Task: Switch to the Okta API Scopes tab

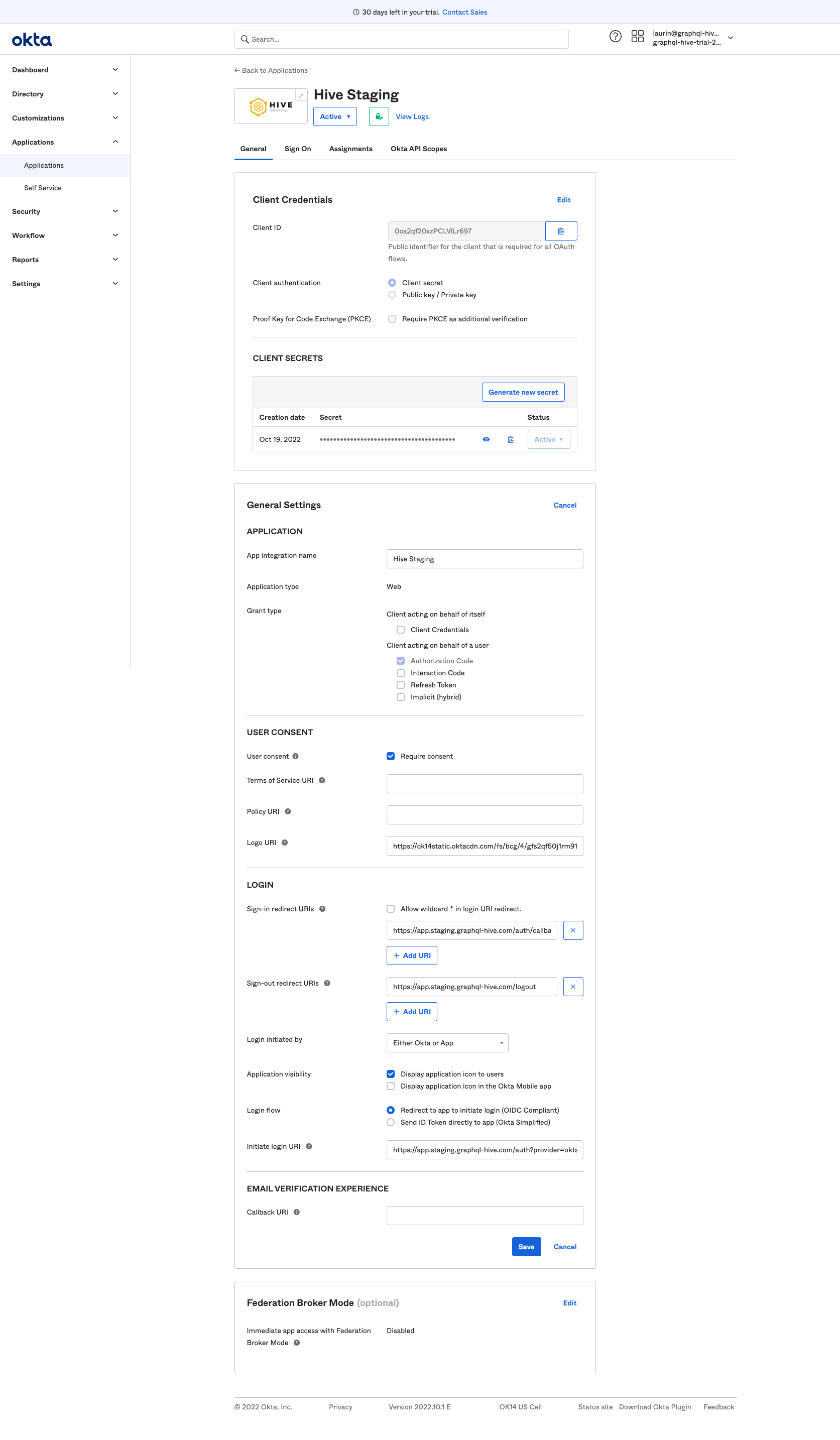Action: 418,149
